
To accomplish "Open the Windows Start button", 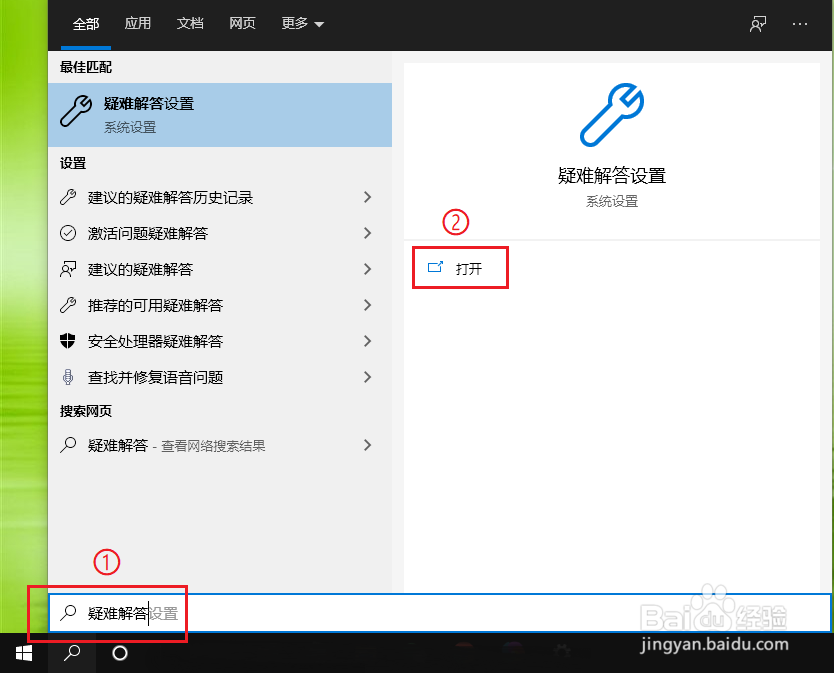I will [x=24, y=653].
